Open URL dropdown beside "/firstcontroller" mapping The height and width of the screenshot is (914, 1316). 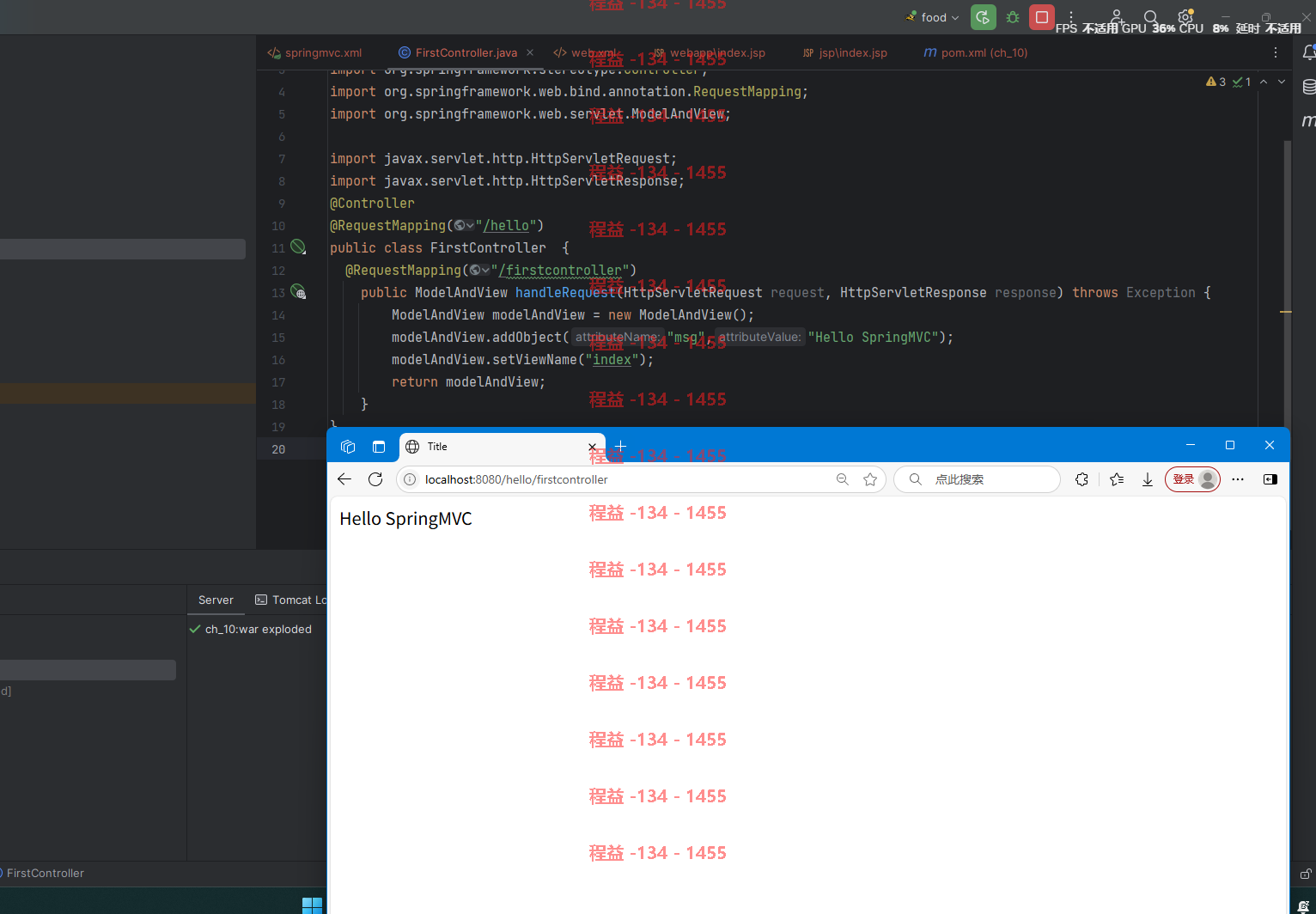[479, 270]
